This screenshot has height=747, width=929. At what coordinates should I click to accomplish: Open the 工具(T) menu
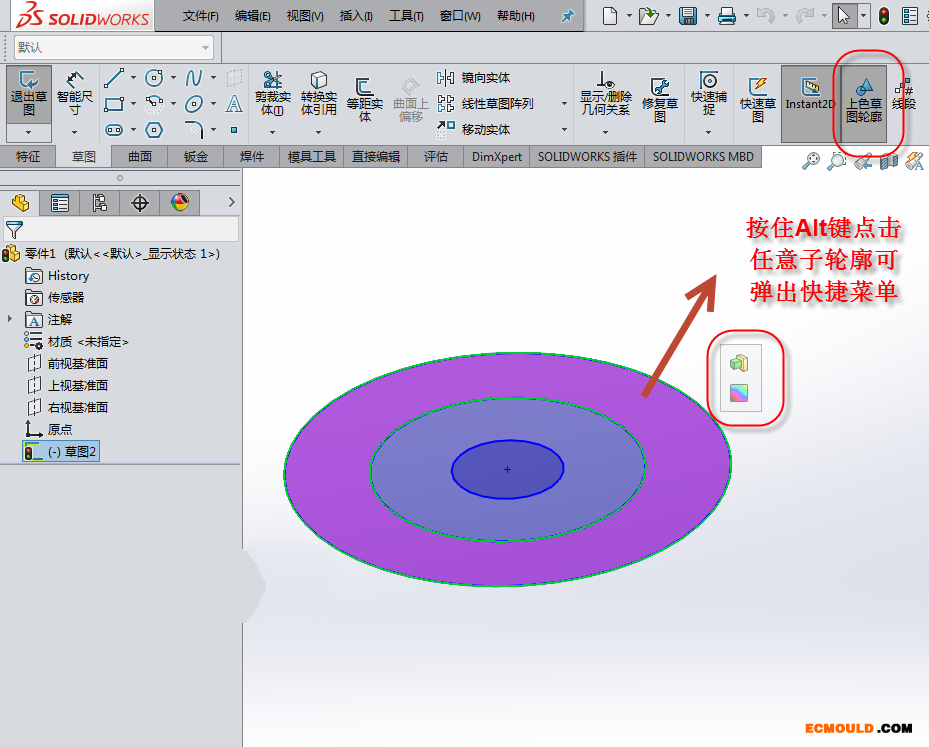(x=406, y=16)
